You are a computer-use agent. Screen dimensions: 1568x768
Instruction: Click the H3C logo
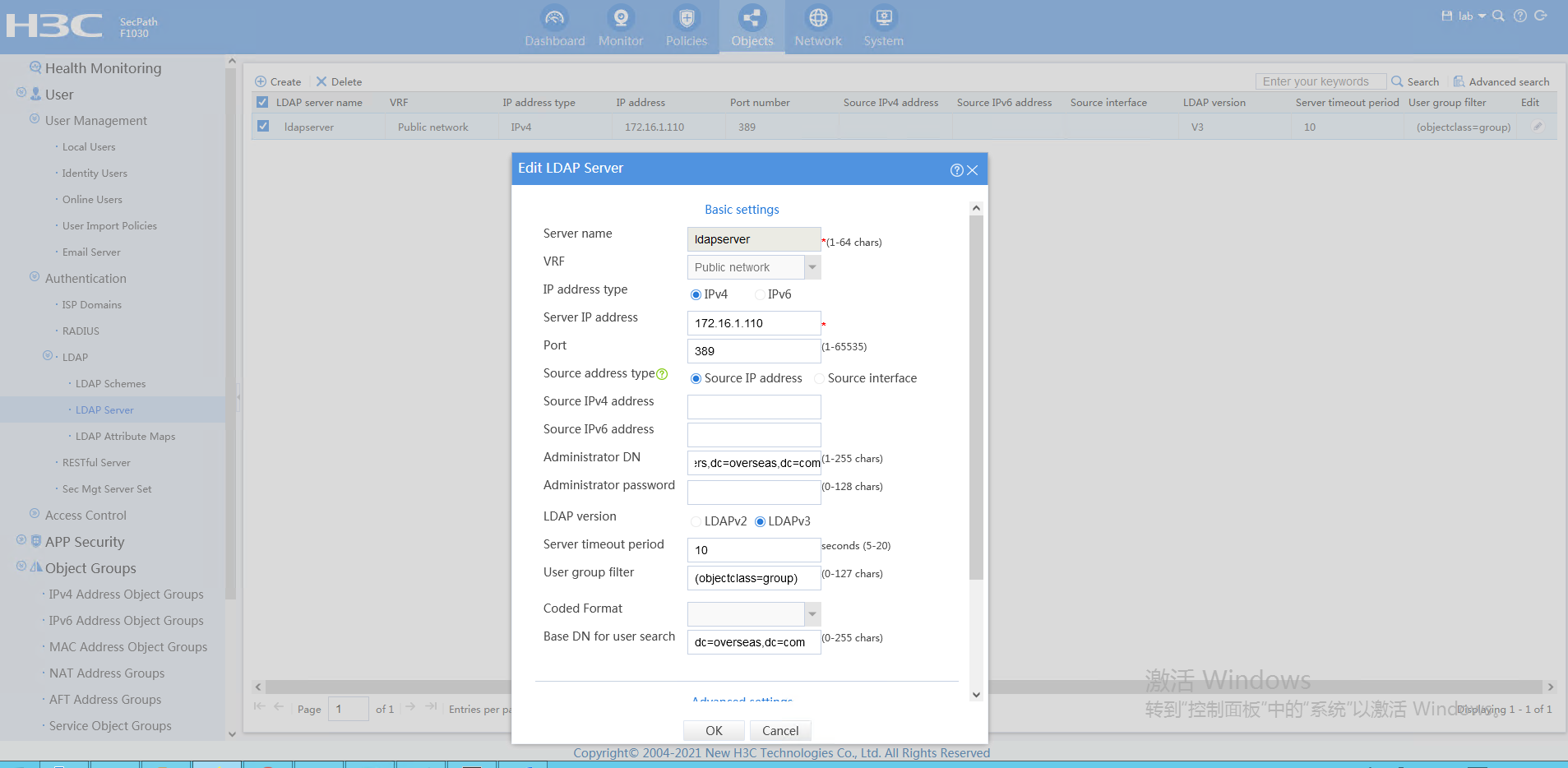(x=54, y=26)
